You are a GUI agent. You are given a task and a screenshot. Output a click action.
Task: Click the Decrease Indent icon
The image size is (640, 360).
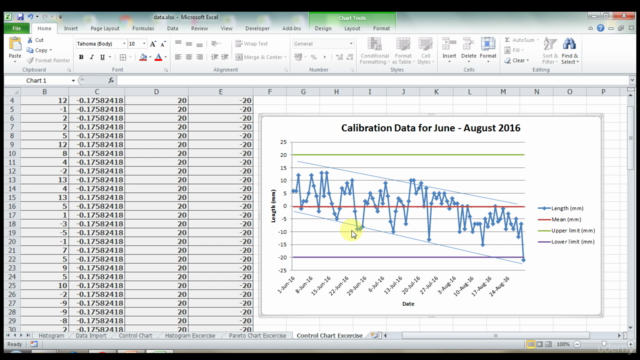click(x=214, y=57)
